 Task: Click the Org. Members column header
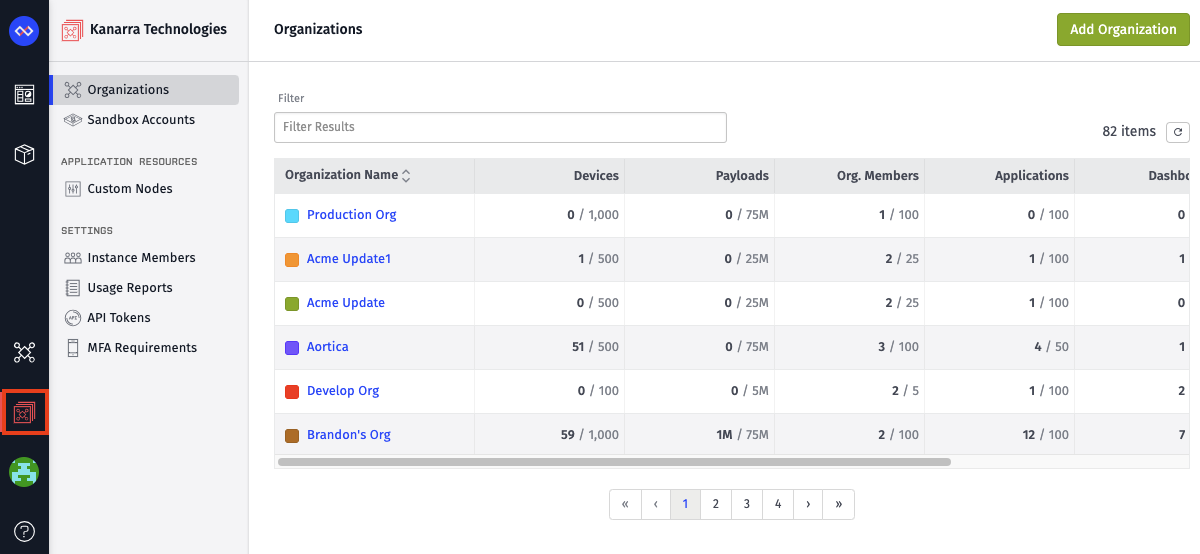[x=878, y=176]
